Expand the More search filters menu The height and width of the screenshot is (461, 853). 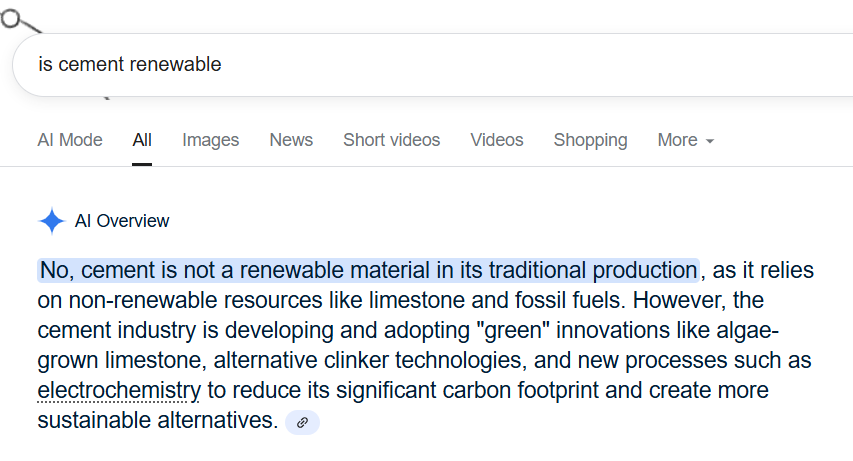pyautogui.click(x=685, y=140)
